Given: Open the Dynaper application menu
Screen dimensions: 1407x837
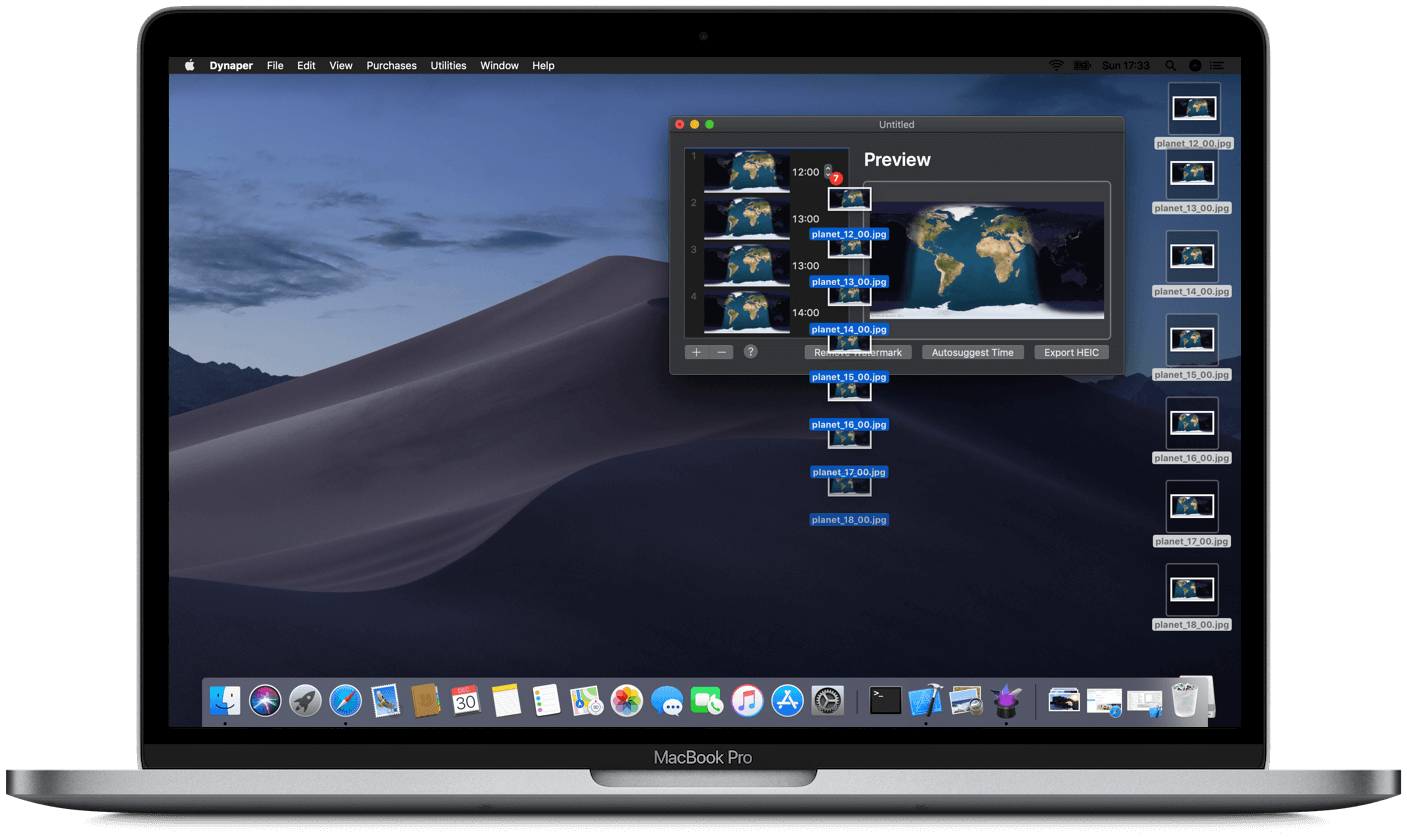Looking at the screenshot, I should tap(231, 65).
